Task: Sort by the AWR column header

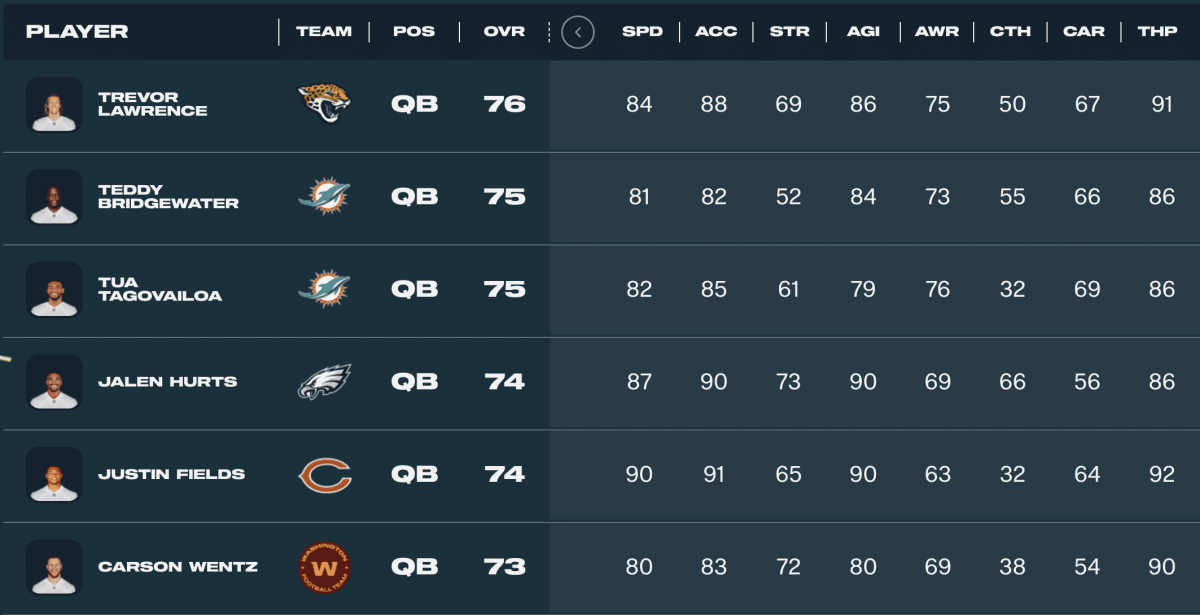Action: (936, 32)
